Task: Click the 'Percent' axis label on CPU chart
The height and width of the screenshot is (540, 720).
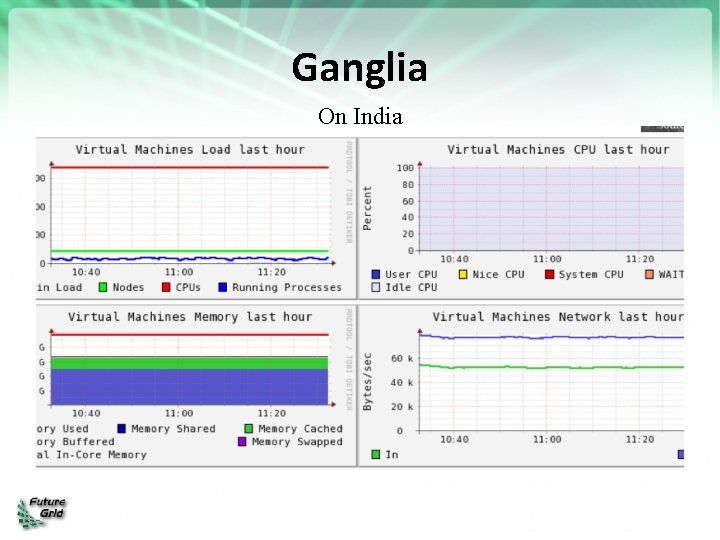Action: (x=367, y=208)
